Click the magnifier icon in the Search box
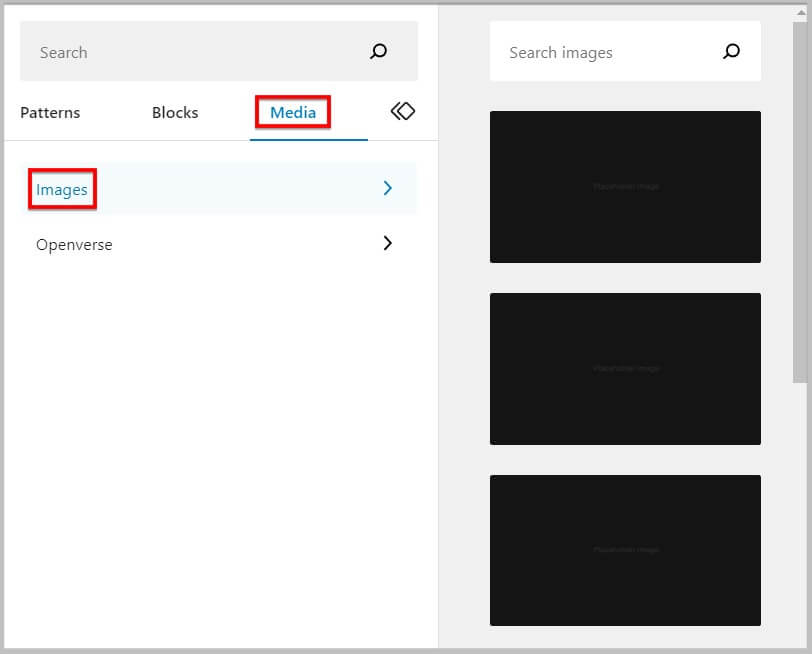Viewport: 812px width, 654px height. tap(378, 52)
